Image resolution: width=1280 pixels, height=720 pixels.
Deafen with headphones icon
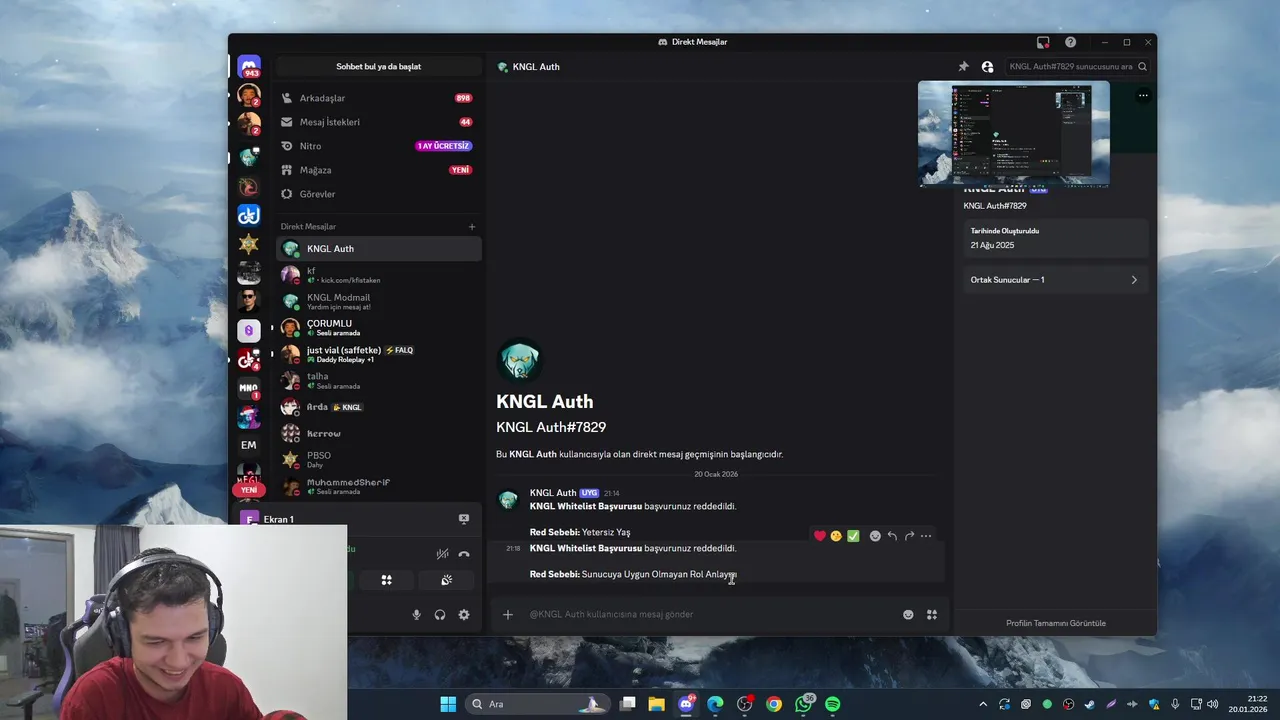point(440,615)
